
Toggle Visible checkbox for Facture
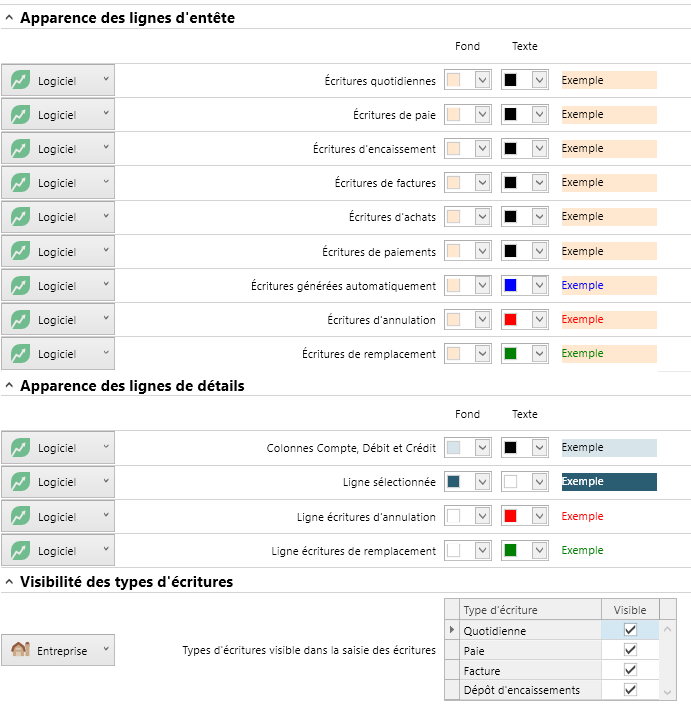click(x=630, y=670)
